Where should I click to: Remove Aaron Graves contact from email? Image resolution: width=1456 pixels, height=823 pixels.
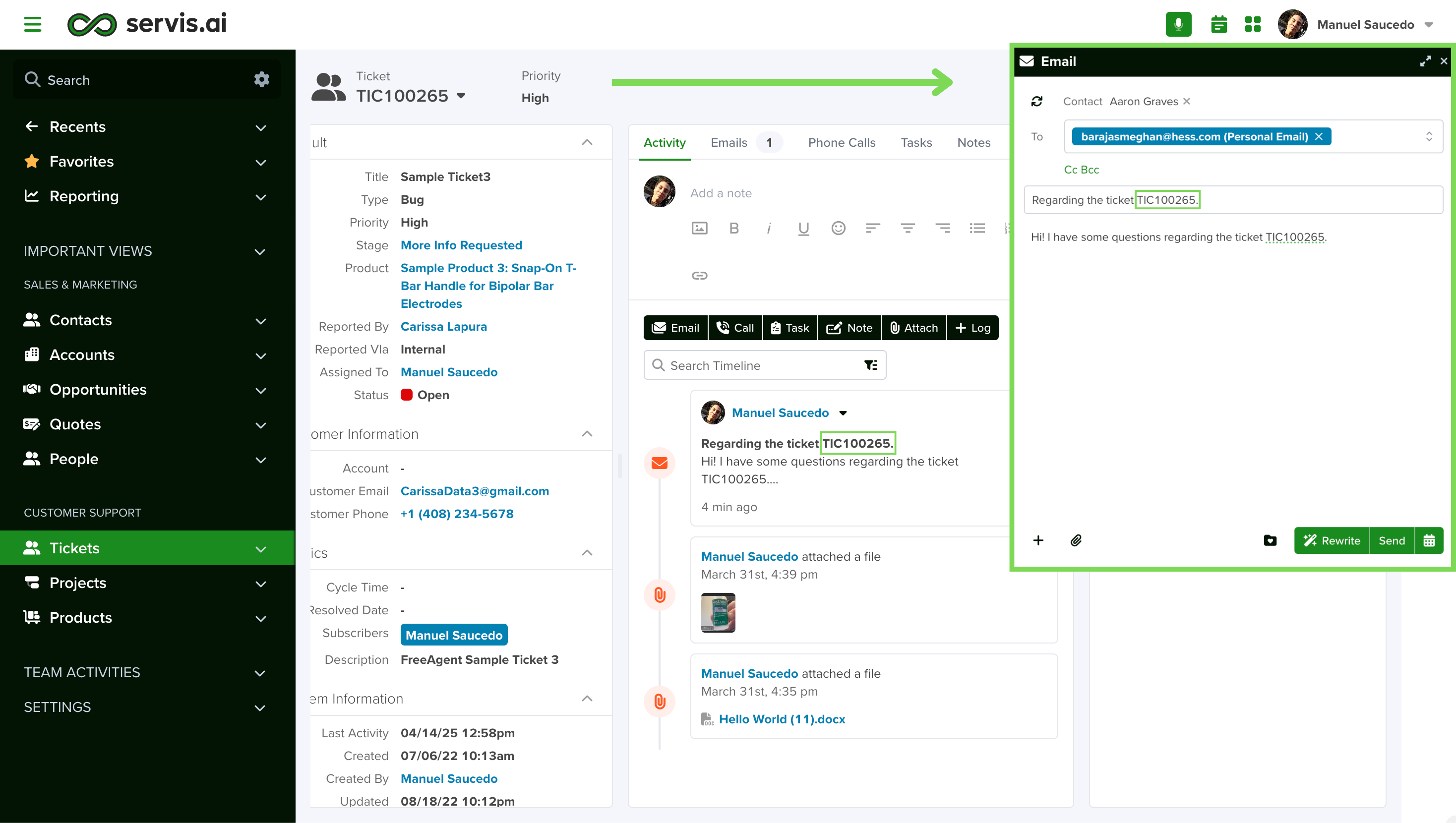(1187, 101)
